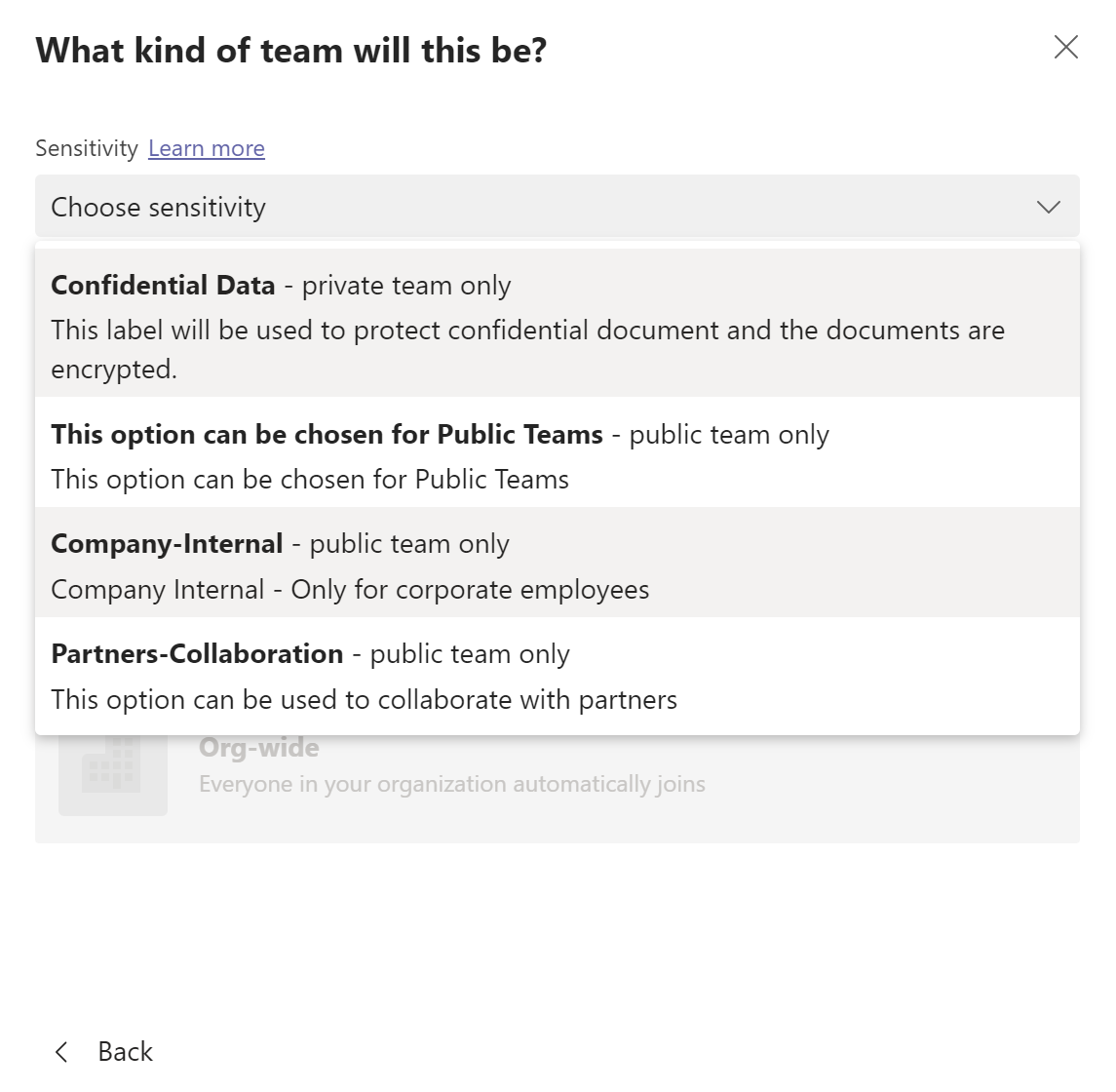Close the team type dialog

tap(1065, 47)
